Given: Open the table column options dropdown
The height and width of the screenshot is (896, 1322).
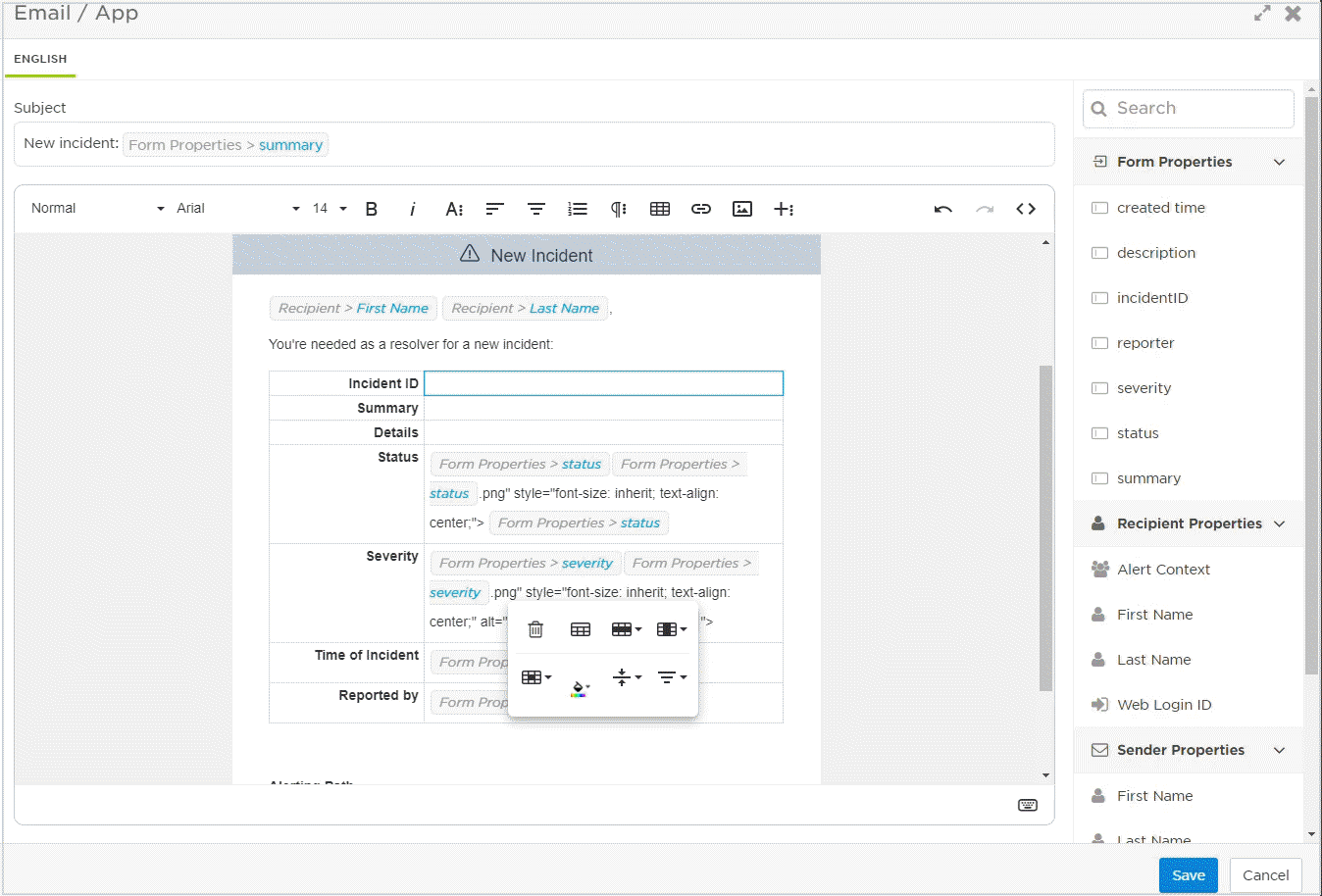Looking at the screenshot, I should pos(672,629).
